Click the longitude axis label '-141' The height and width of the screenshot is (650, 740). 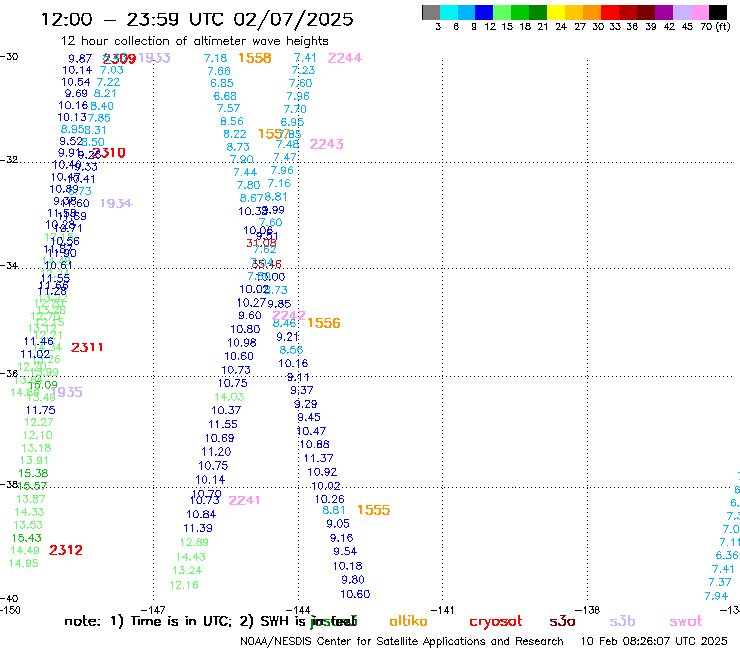[x=442, y=610]
